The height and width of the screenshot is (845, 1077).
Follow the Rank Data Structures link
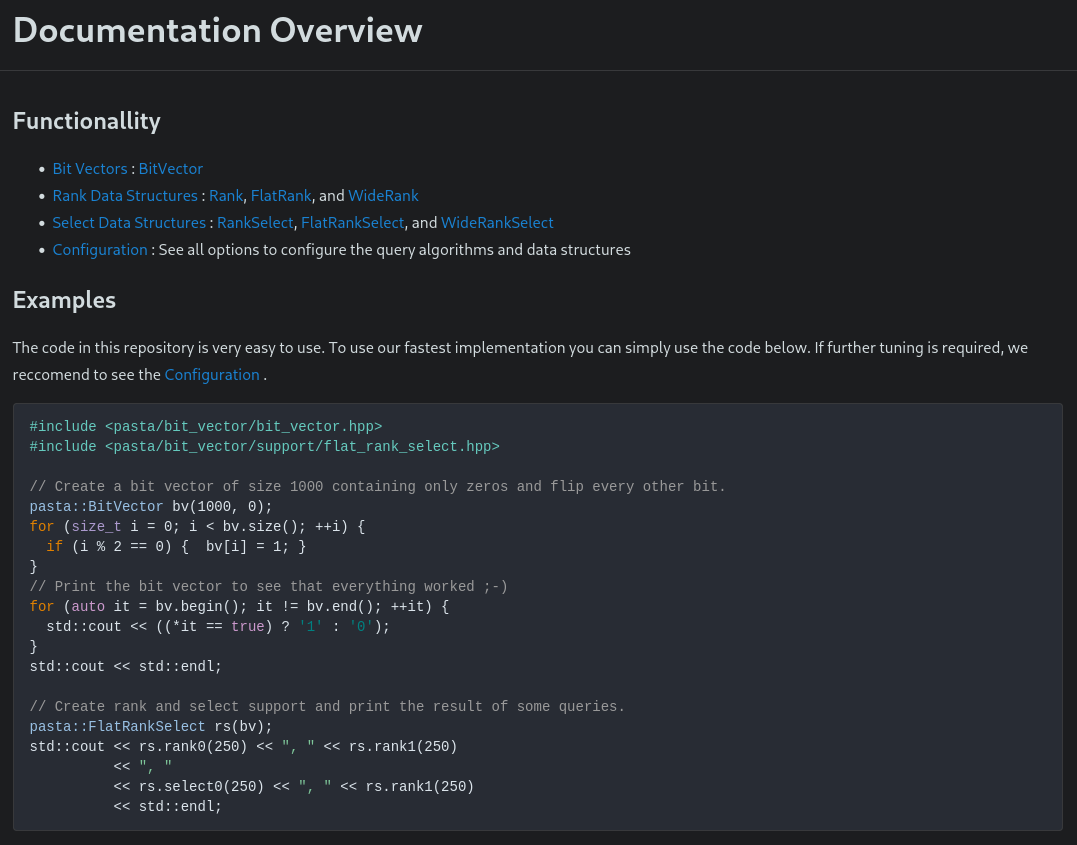pos(125,196)
